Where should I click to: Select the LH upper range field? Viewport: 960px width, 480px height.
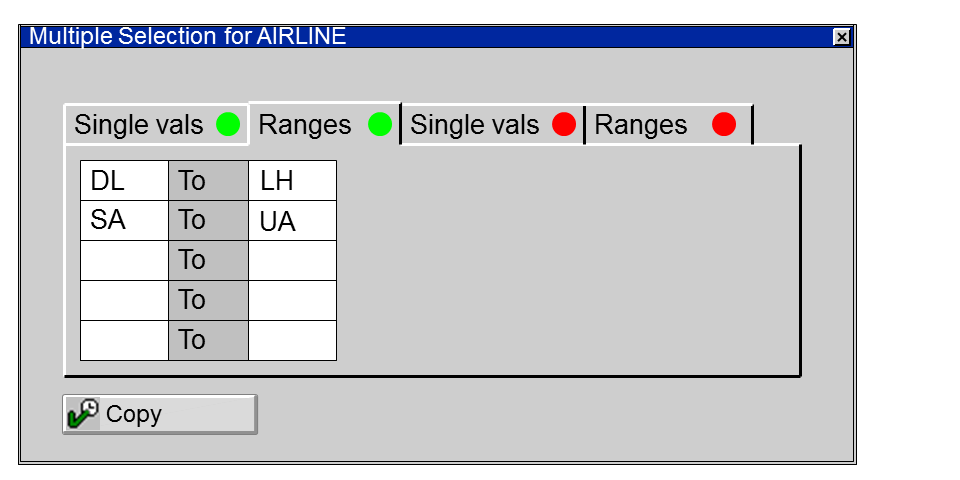(x=292, y=181)
